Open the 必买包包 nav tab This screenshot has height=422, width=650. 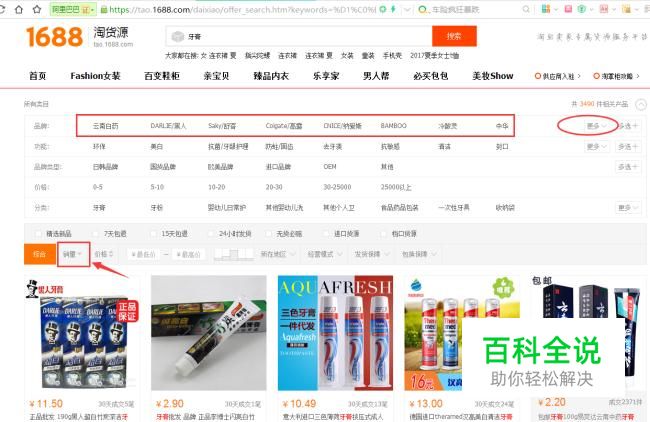click(431, 76)
